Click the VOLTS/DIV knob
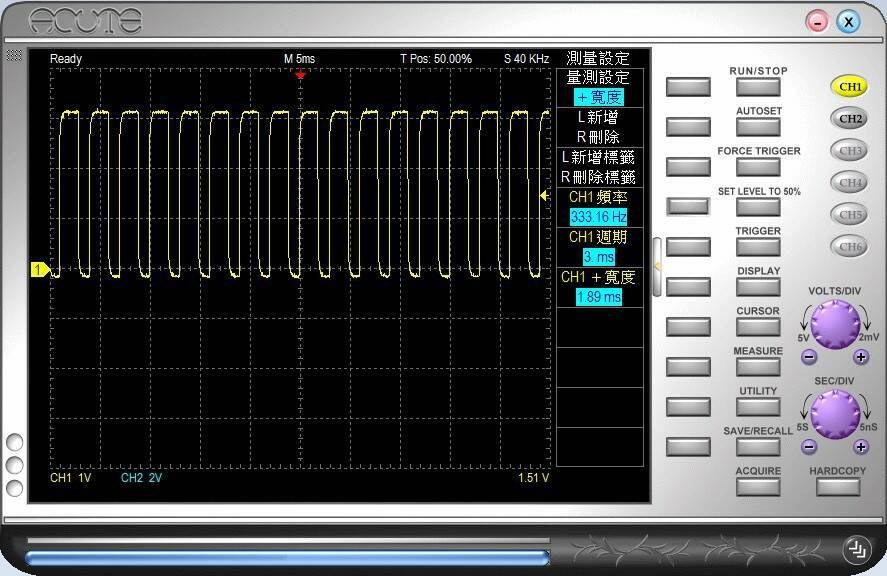The width and height of the screenshot is (887, 576). [836, 324]
